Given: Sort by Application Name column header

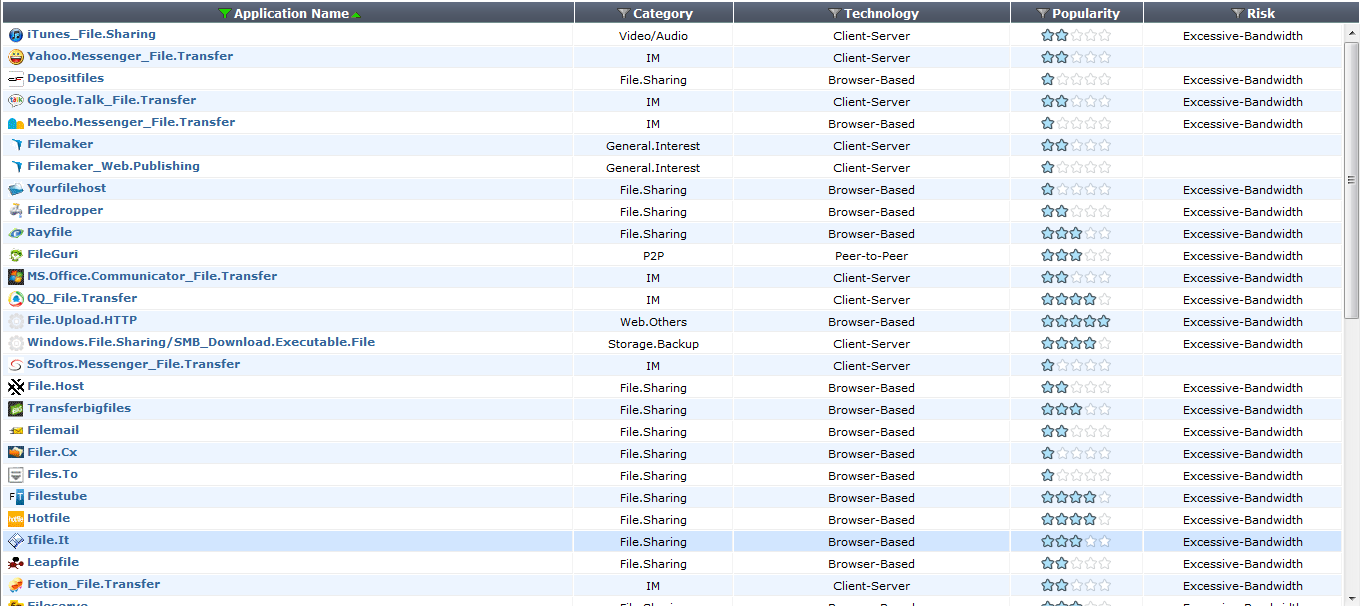Looking at the screenshot, I should click(291, 14).
